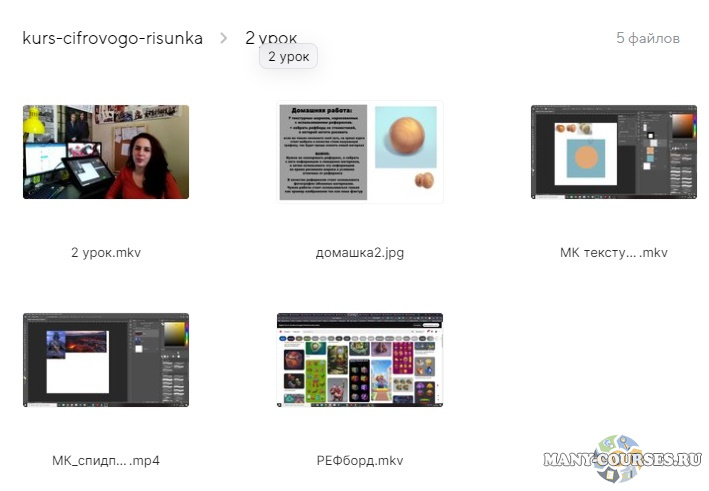Select the МК тексту... .mkv file name
The image size is (709, 491).
point(613,253)
